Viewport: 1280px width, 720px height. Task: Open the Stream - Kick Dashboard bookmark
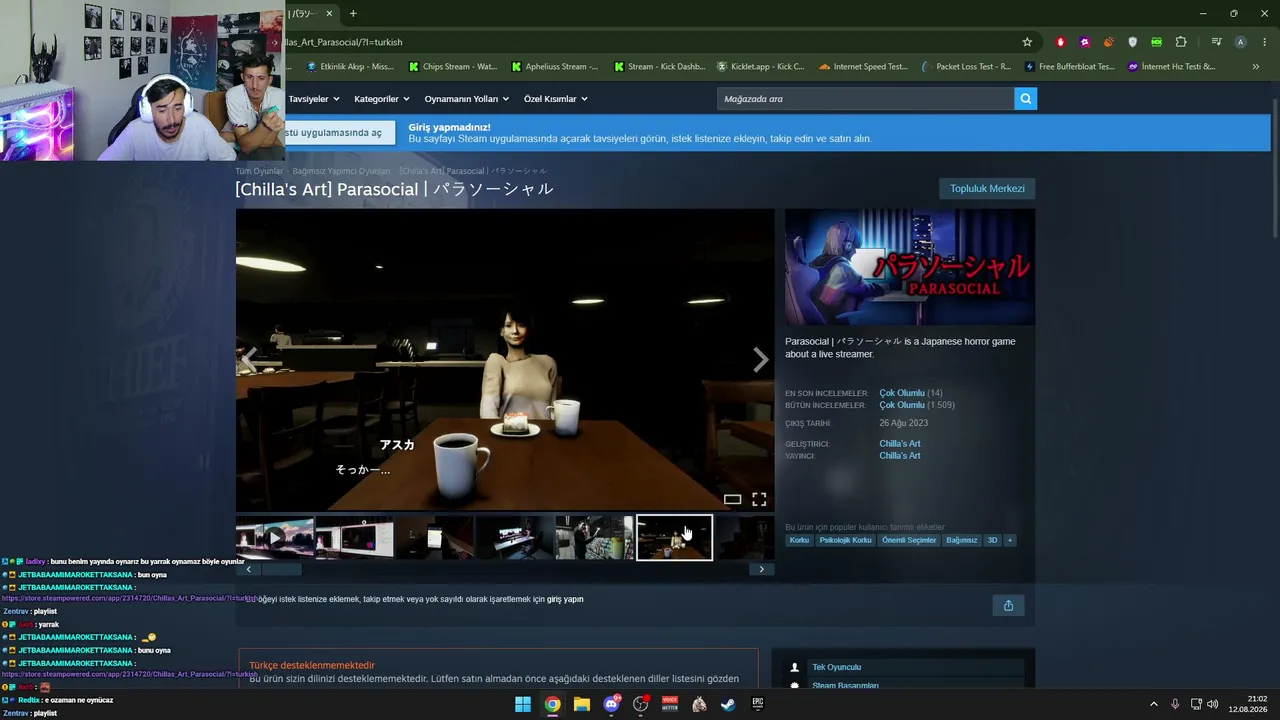660,67
